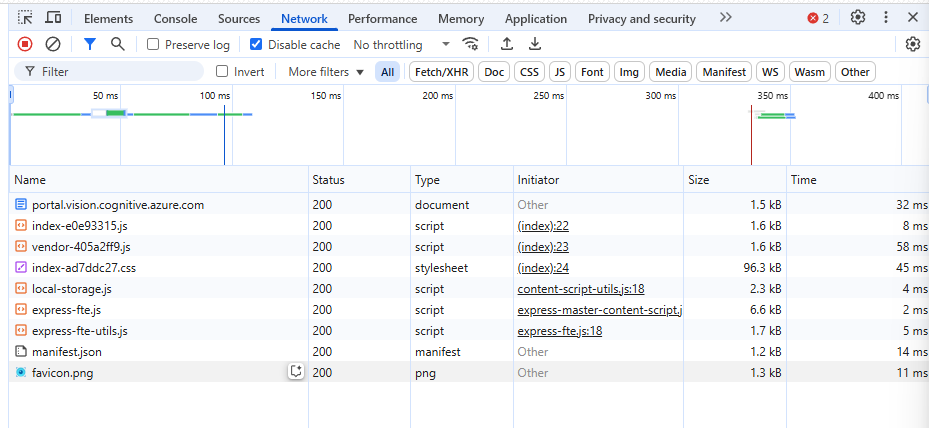Open express-master-content-script initiator link
929x428 pixels.
point(600,309)
